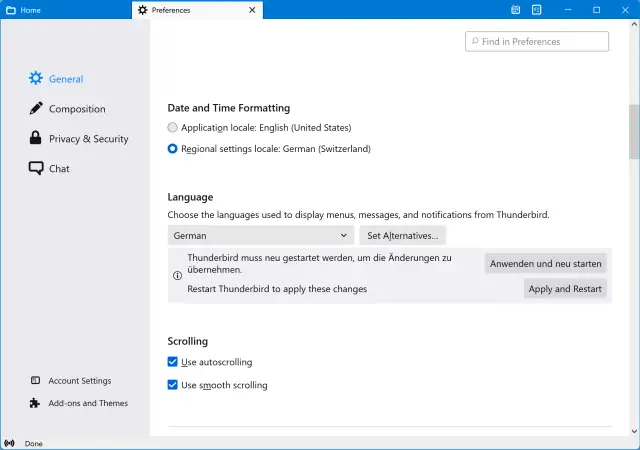Focus the Find in Preferences search field
The height and width of the screenshot is (450, 640).
[x=537, y=42]
